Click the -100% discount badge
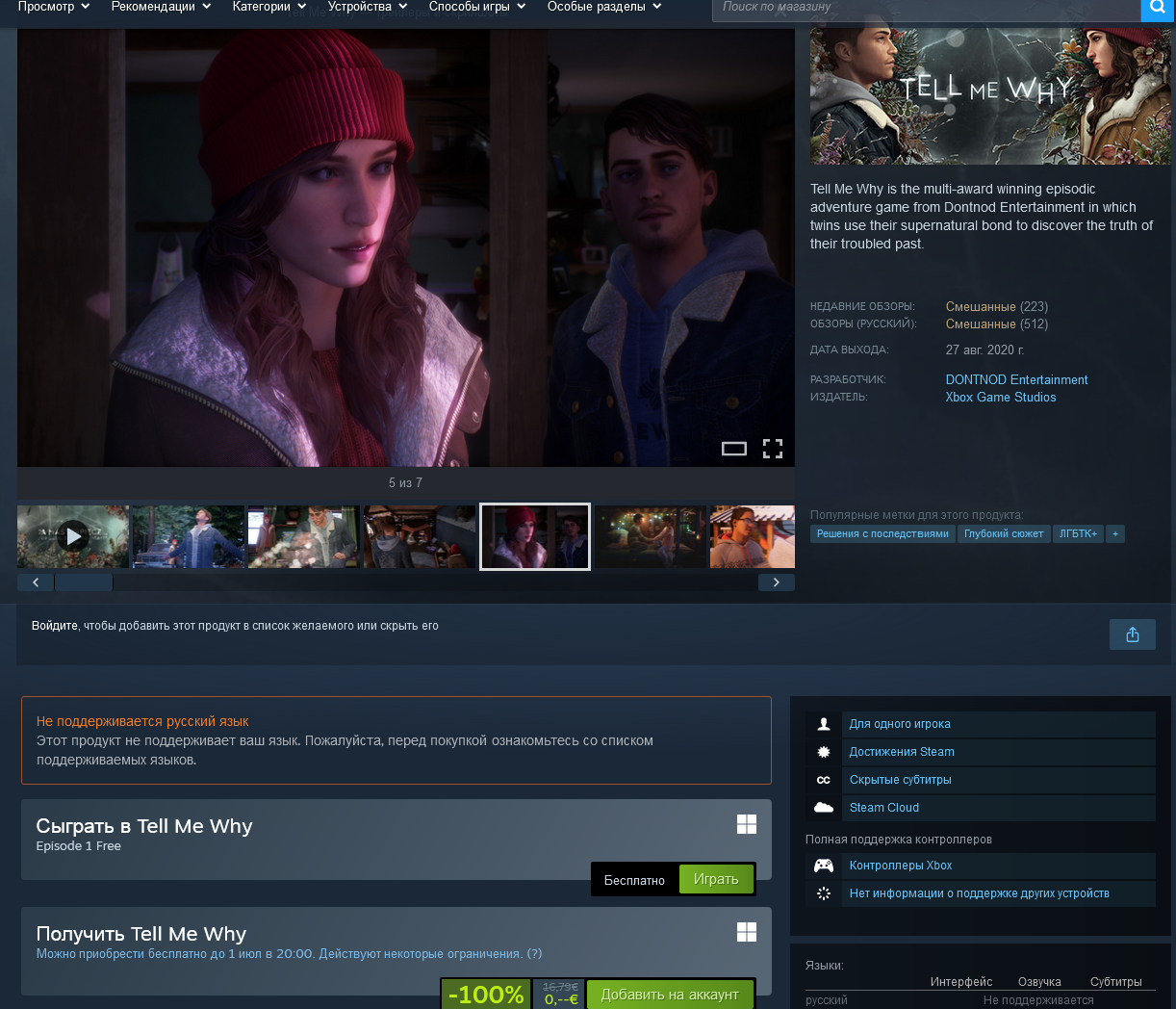This screenshot has width=1176, height=1009. (x=486, y=995)
